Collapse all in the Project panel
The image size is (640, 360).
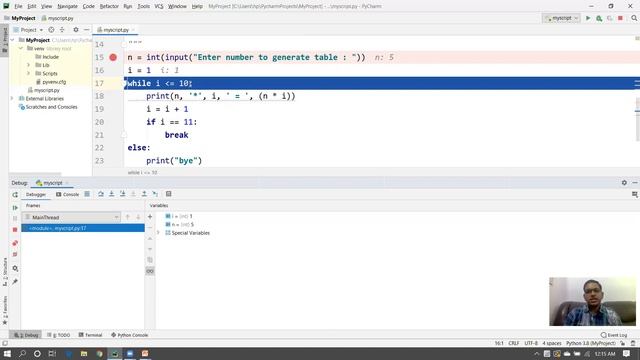click(62, 30)
